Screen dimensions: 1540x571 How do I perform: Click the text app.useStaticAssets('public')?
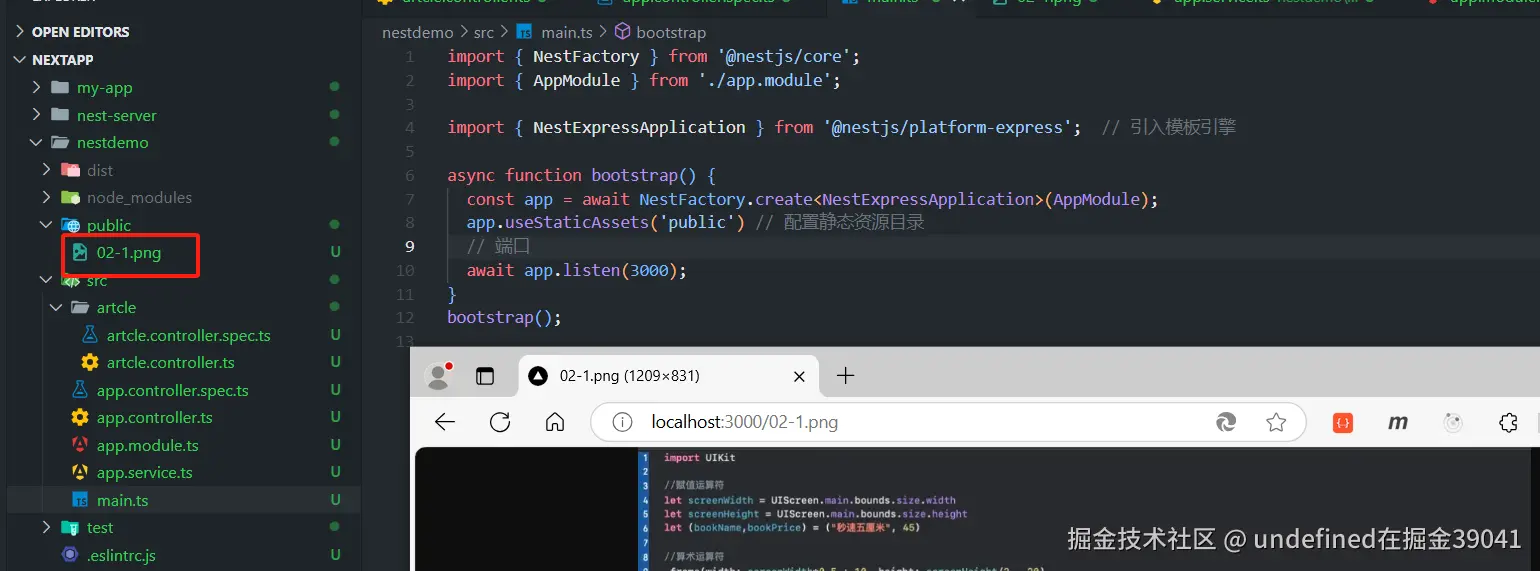click(605, 222)
